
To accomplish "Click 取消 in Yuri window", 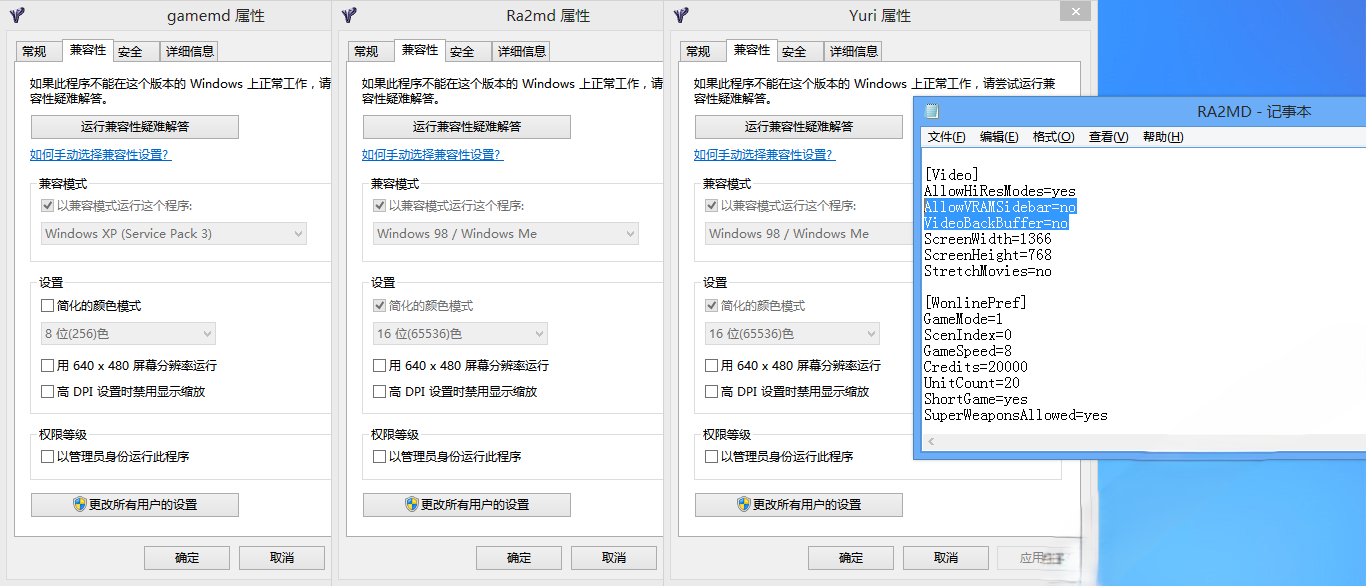I will tap(946, 558).
